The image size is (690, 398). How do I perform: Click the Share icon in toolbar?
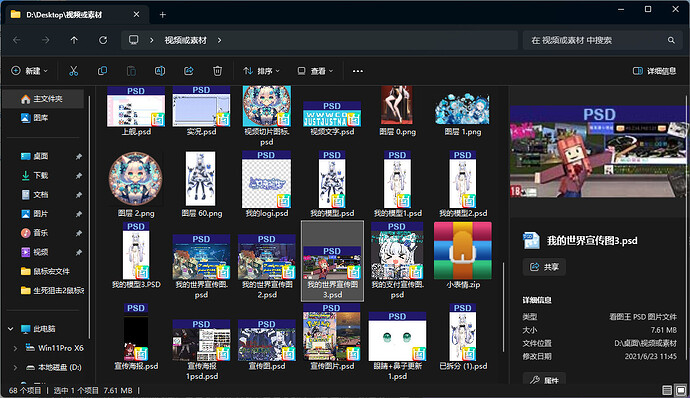[x=189, y=71]
